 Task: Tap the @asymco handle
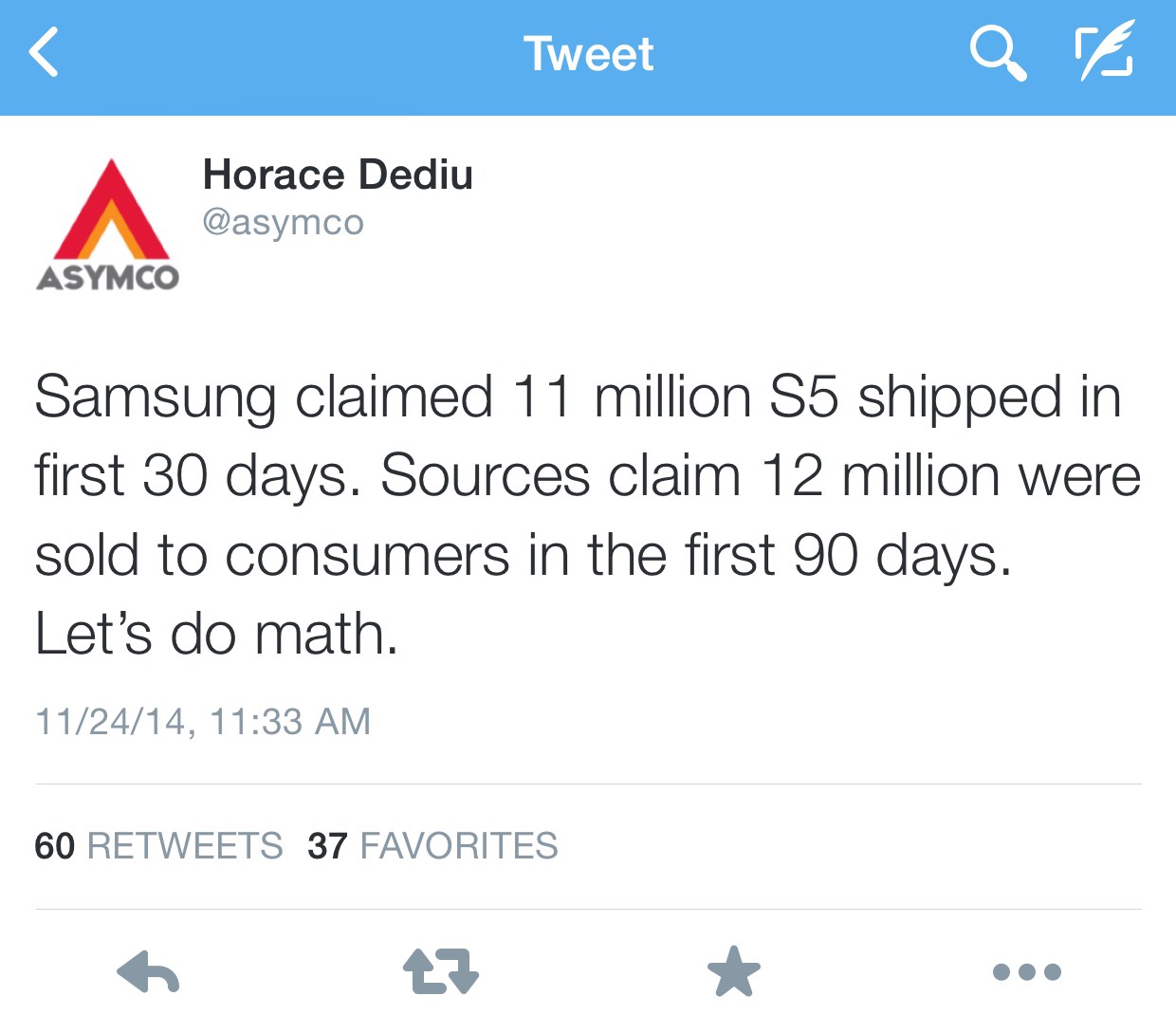point(284,222)
